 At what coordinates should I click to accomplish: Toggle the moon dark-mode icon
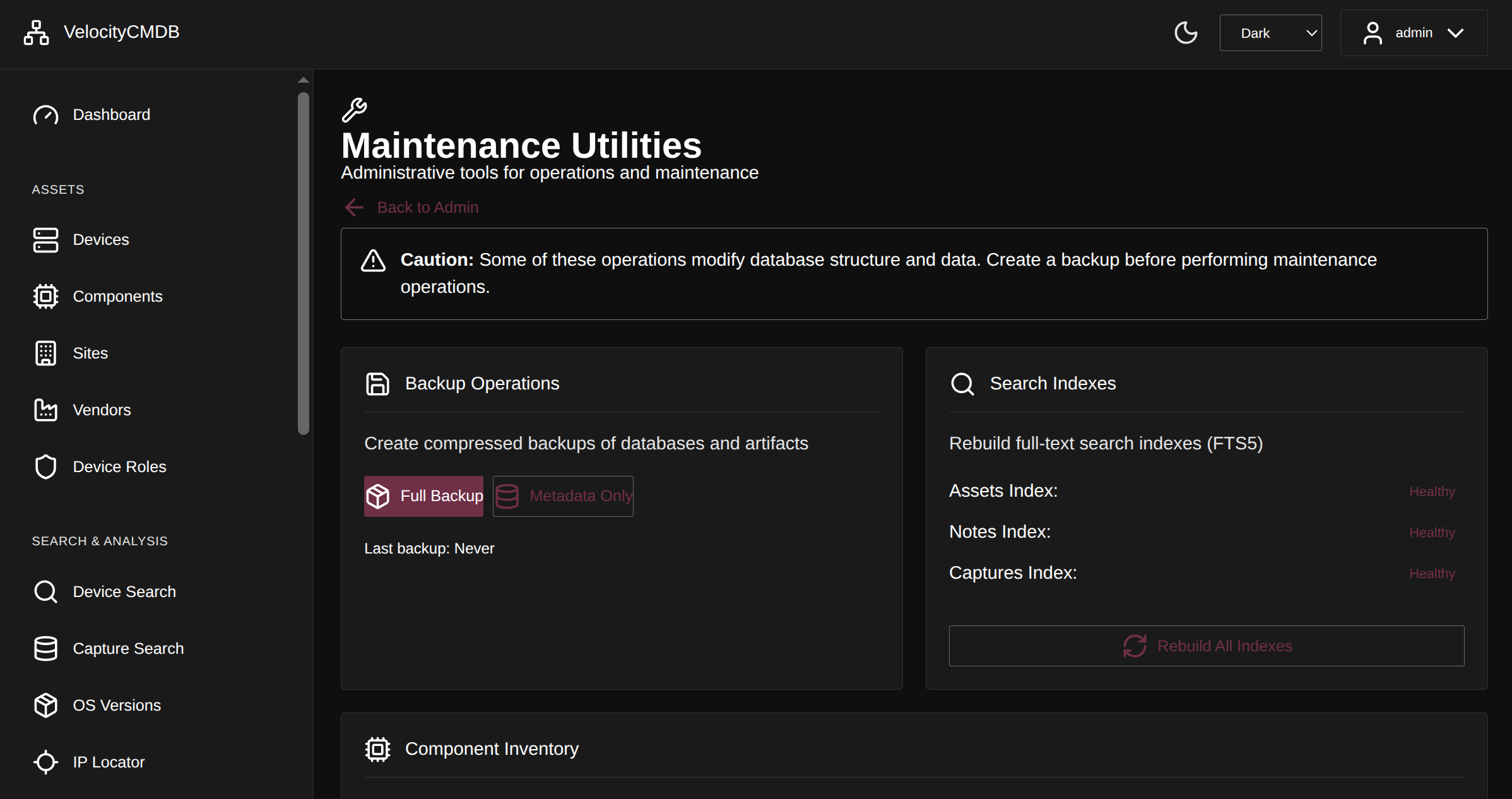point(1186,33)
